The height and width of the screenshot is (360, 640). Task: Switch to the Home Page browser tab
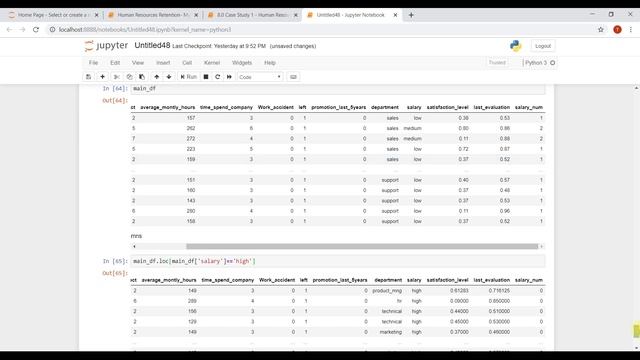(x=54, y=15)
